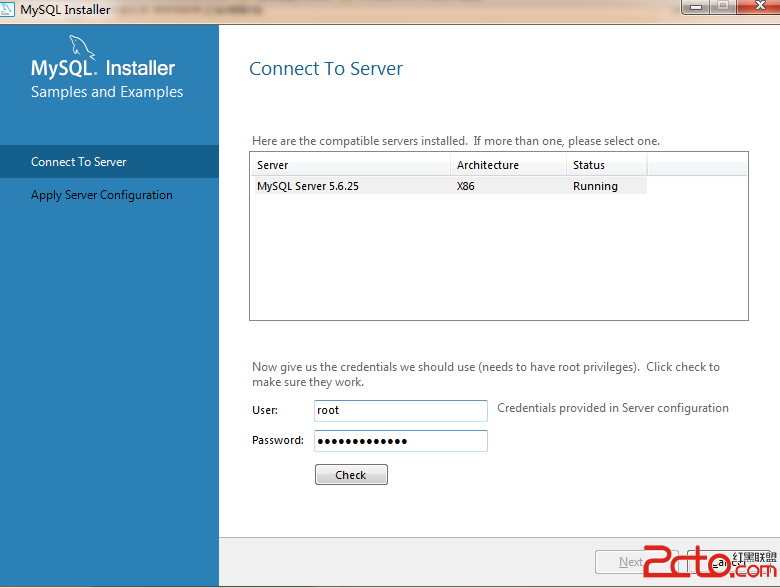This screenshot has width=780, height=588.
Task: Click the Check credentials button
Action: coord(351,475)
